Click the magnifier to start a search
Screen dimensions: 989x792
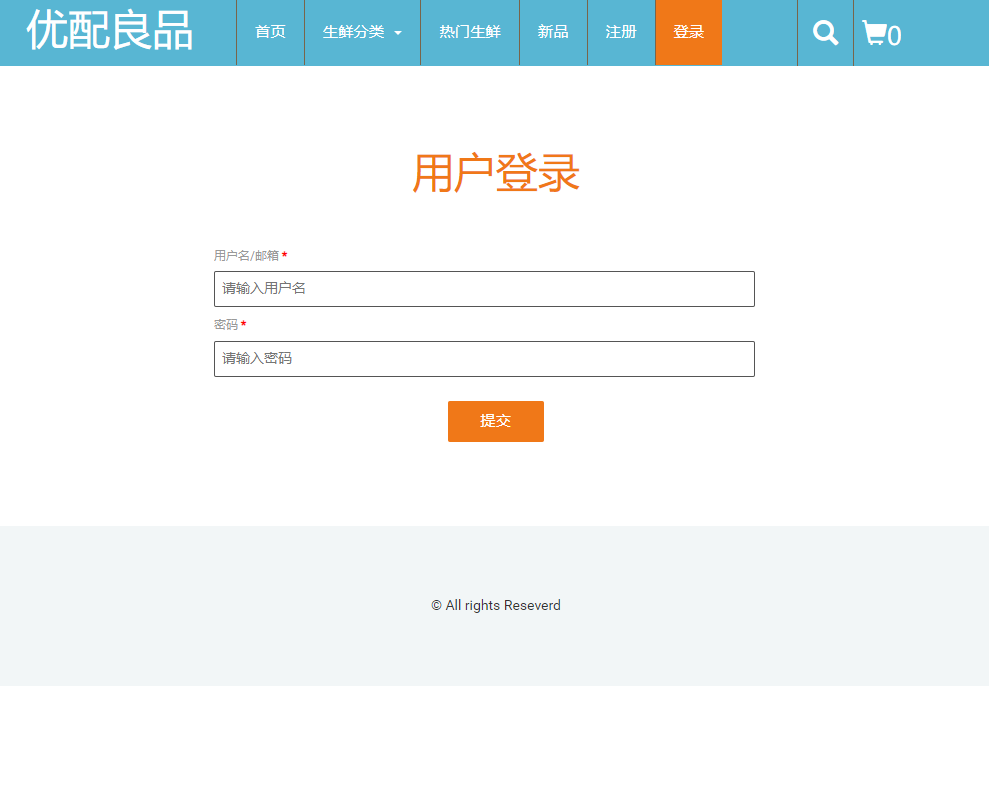[x=824, y=32]
